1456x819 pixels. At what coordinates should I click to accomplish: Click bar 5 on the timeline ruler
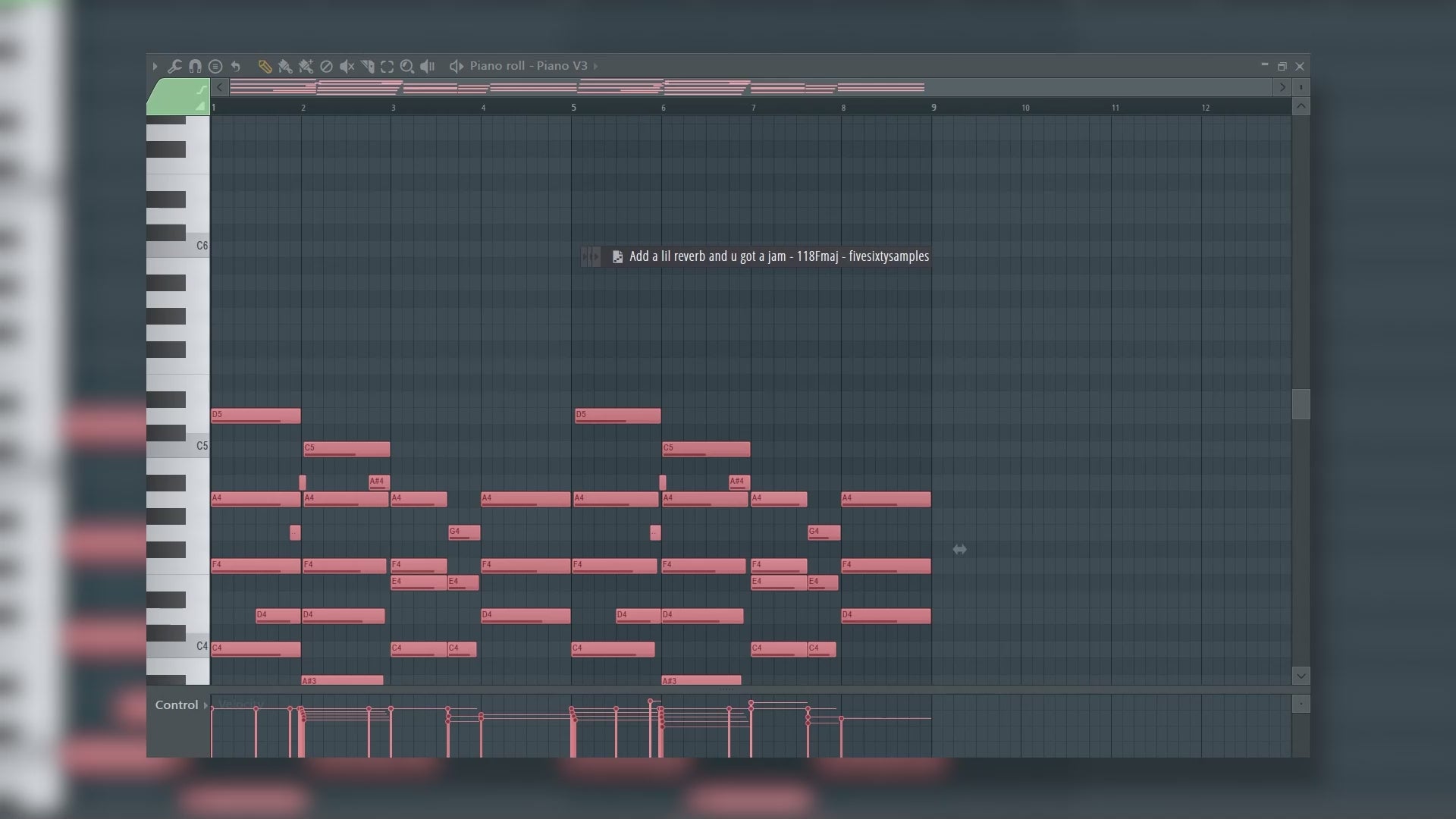pos(574,108)
